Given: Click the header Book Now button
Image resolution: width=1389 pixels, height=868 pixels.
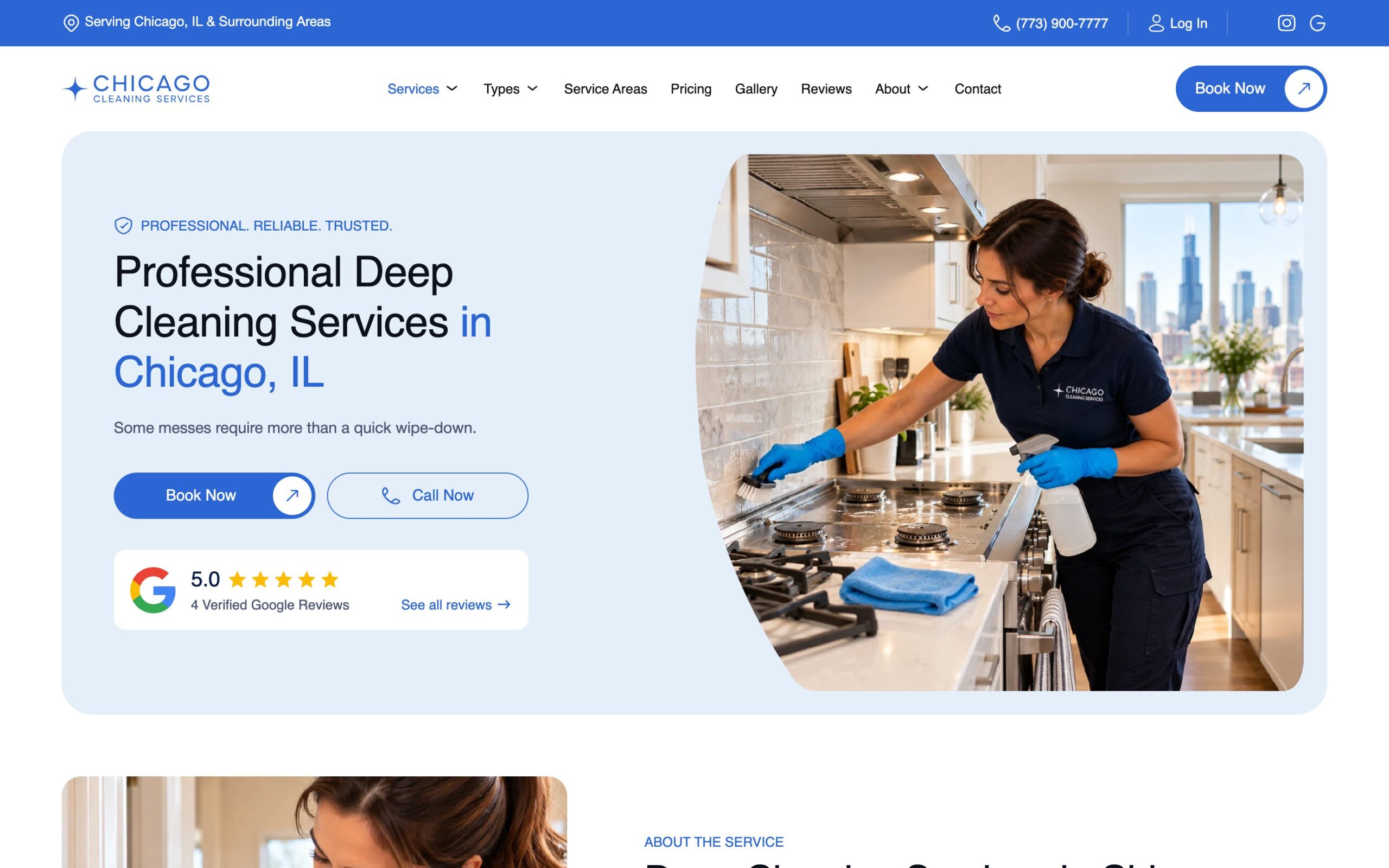Looking at the screenshot, I should pyautogui.click(x=1251, y=88).
